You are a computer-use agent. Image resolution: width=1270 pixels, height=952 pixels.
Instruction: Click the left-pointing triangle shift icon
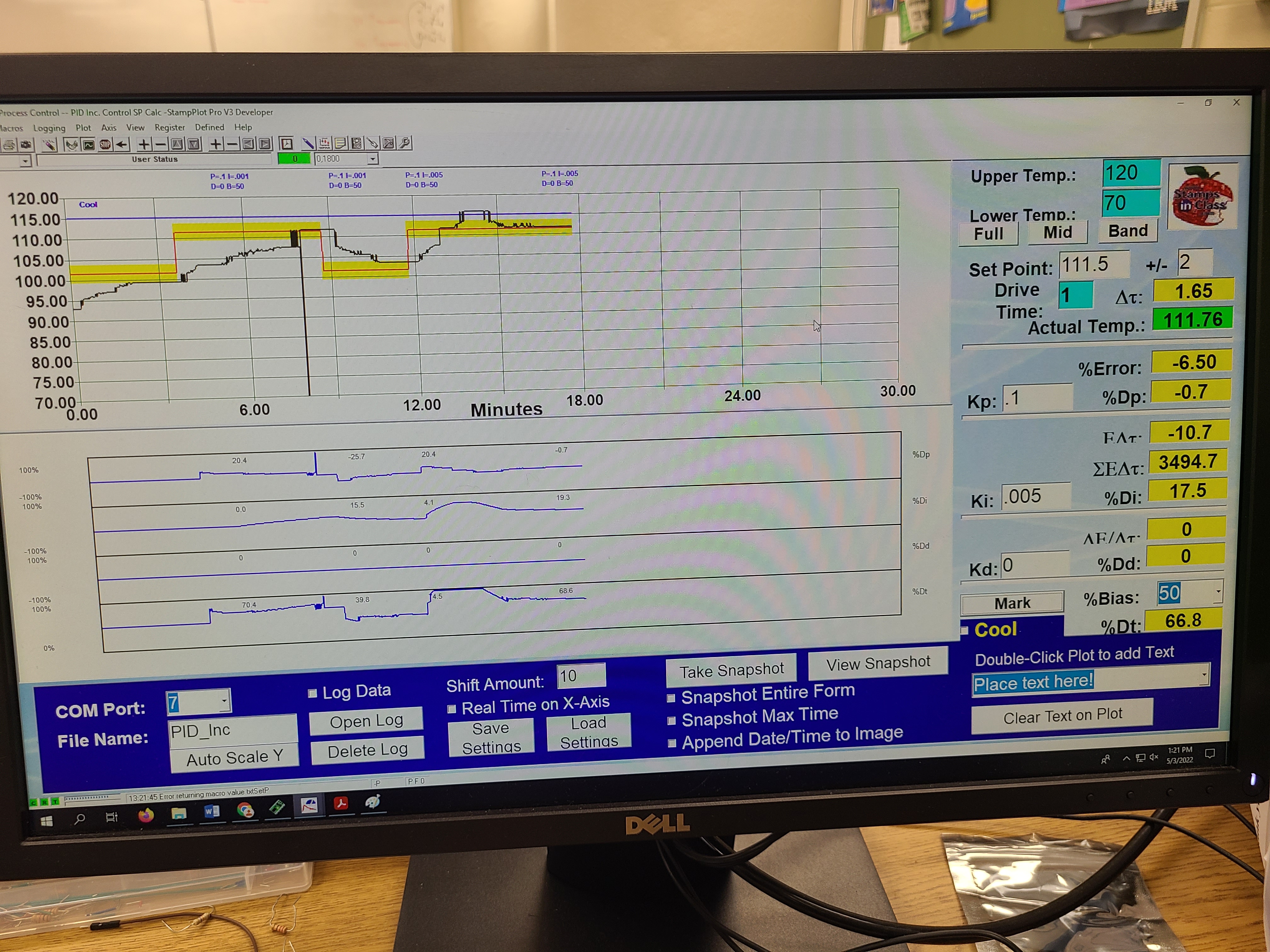coord(249,144)
